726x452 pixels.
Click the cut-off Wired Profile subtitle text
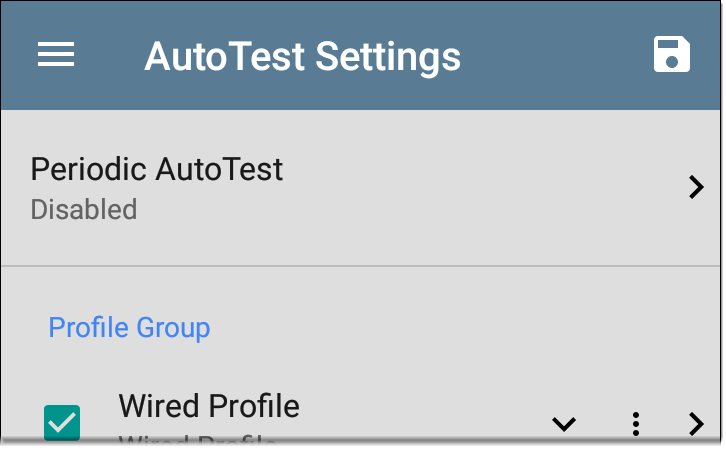pyautogui.click(x=197, y=439)
